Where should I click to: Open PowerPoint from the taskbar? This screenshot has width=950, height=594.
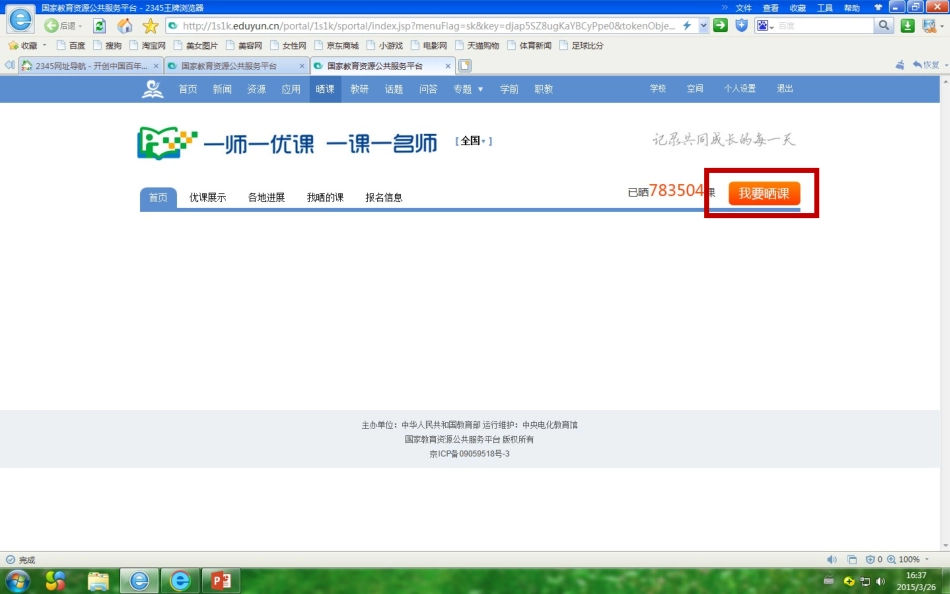[x=220, y=580]
